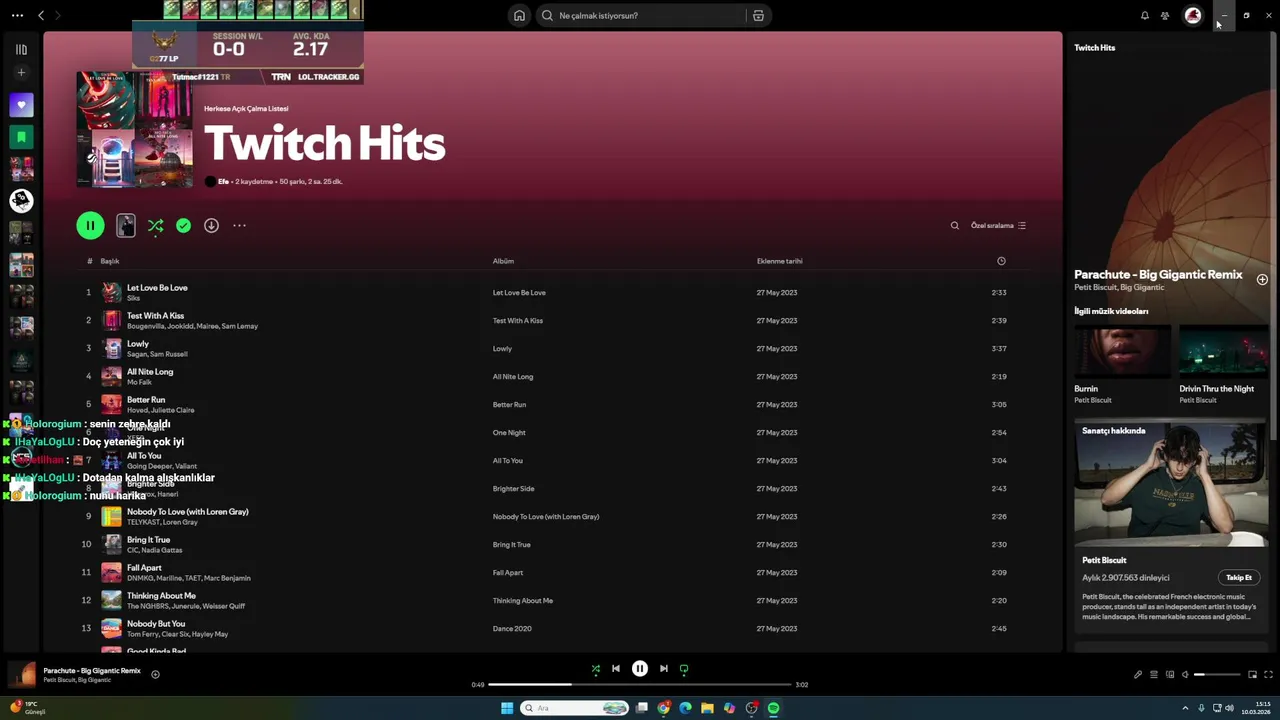Open the 'Özel sıralama' sort dropdown
The image size is (1280, 720).
(998, 226)
